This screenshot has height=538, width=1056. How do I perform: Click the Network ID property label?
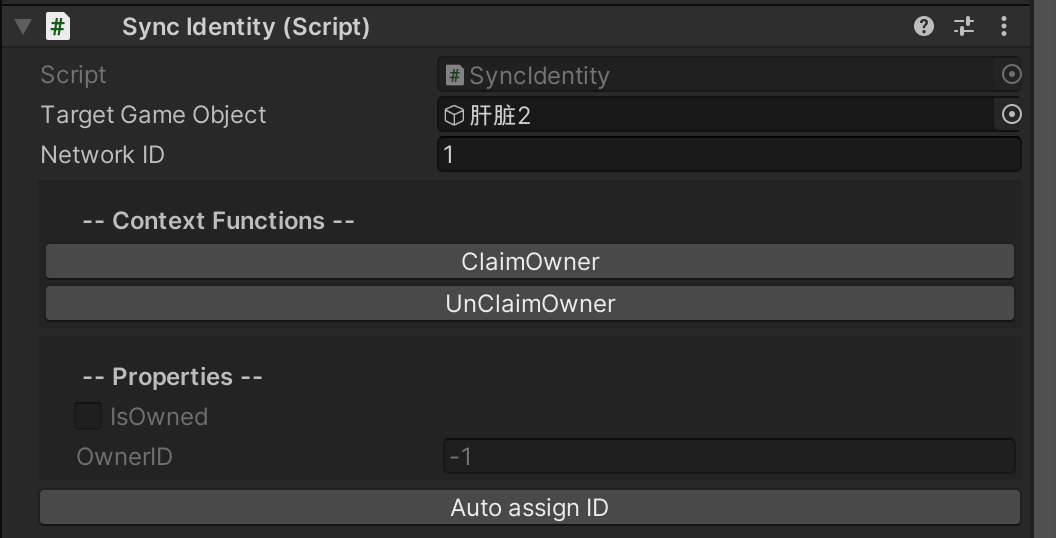tap(102, 155)
